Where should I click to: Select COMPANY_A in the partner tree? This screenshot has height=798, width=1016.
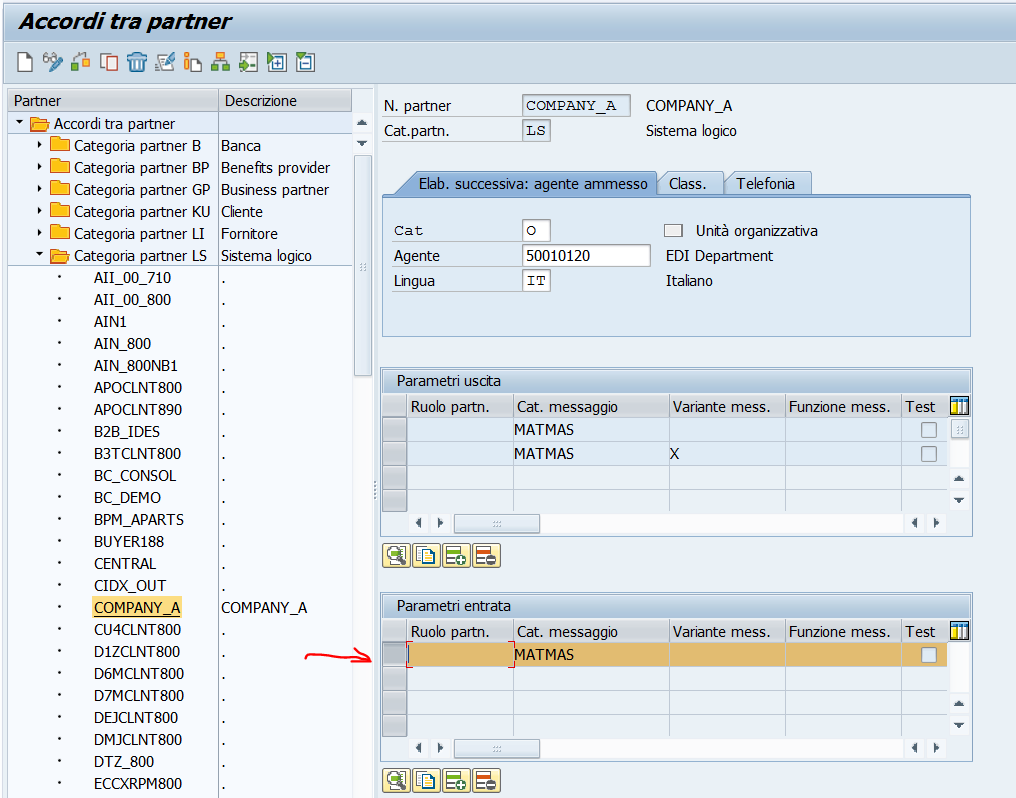(137, 608)
